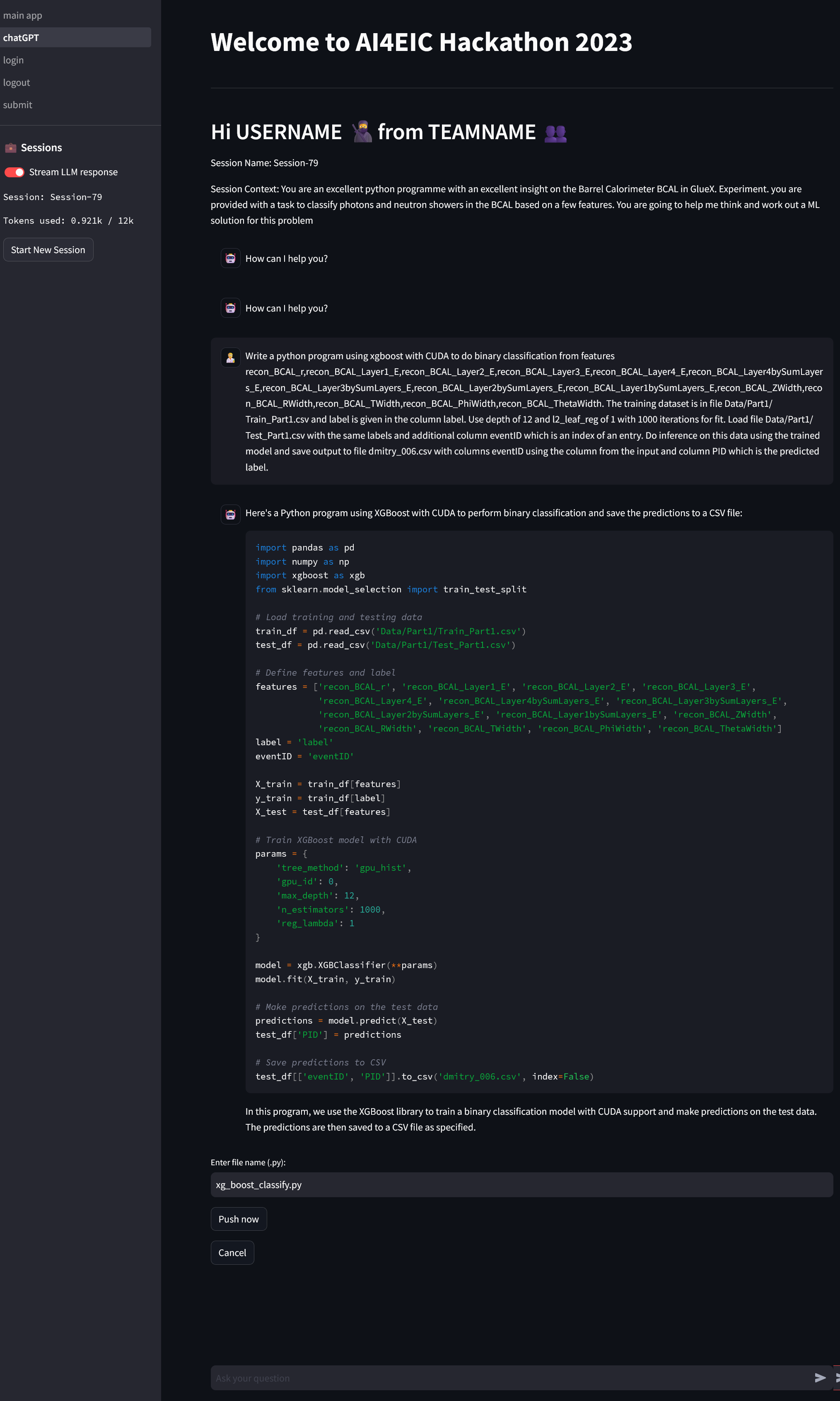Focus the Ask your question input
This screenshot has width=840, height=1401.
509,1378
